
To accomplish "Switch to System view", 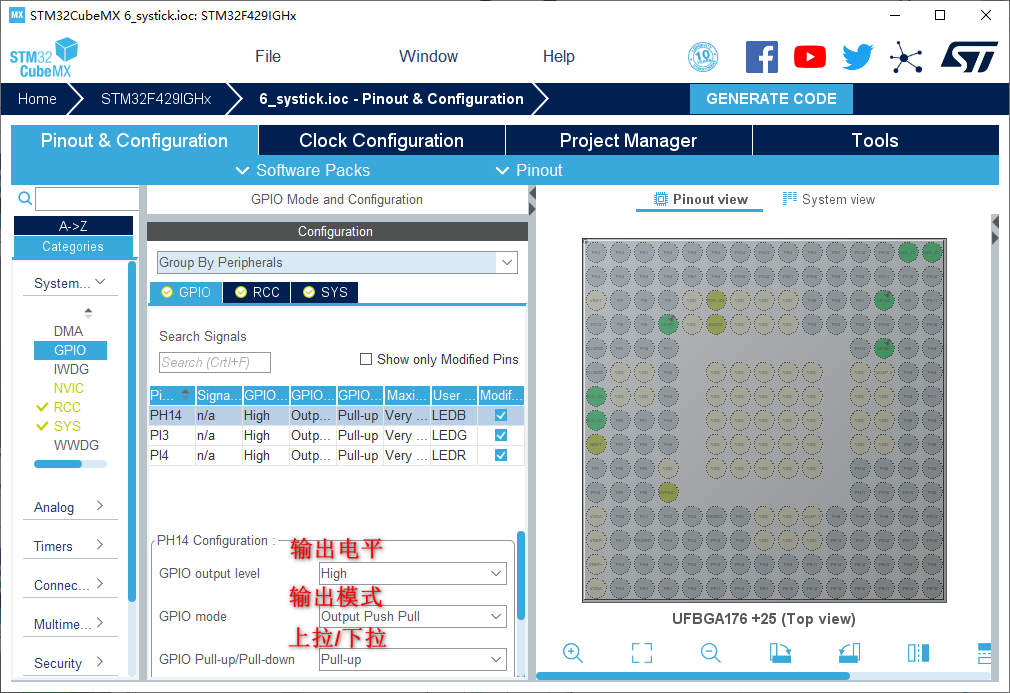I will pyautogui.click(x=828, y=199).
